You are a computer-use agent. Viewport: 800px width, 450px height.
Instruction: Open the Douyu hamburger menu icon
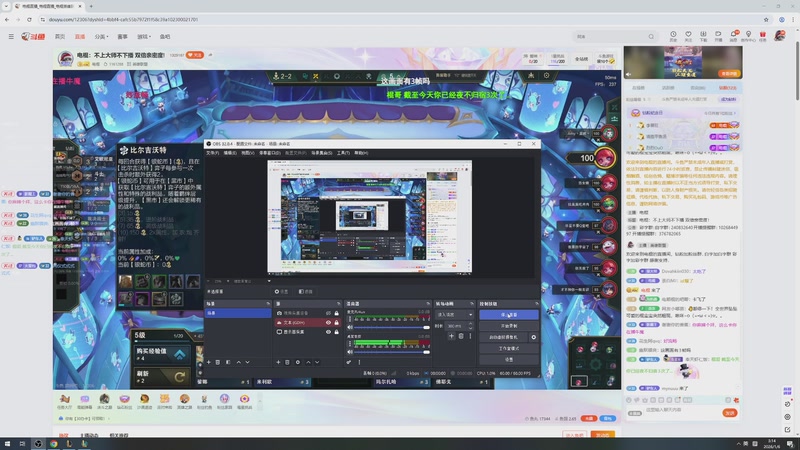point(11,37)
